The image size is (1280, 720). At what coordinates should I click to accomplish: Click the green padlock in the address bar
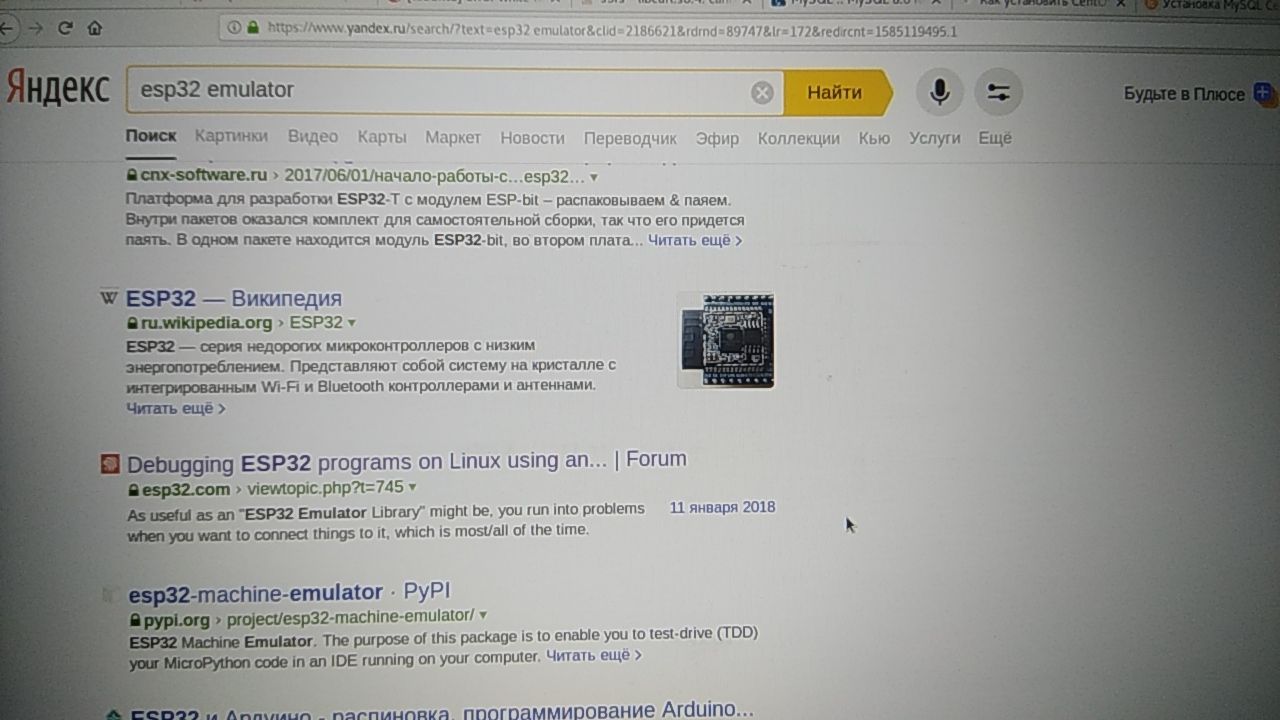(252, 28)
